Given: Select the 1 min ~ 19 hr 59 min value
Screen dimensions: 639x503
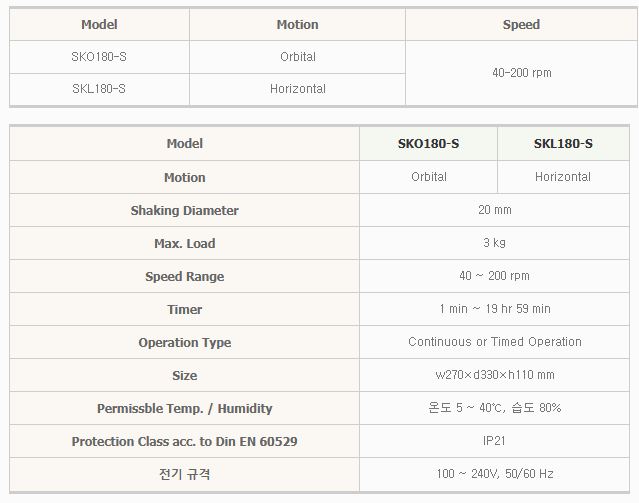Looking at the screenshot, I should pyautogui.click(x=495, y=309).
